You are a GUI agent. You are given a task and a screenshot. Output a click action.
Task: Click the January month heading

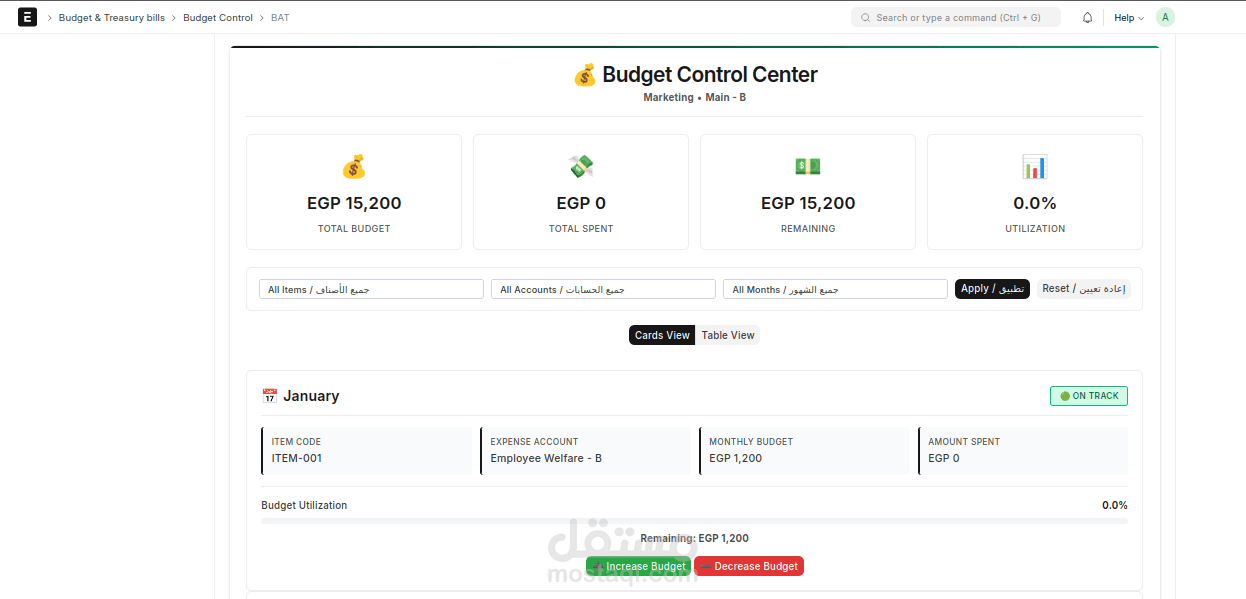(311, 396)
